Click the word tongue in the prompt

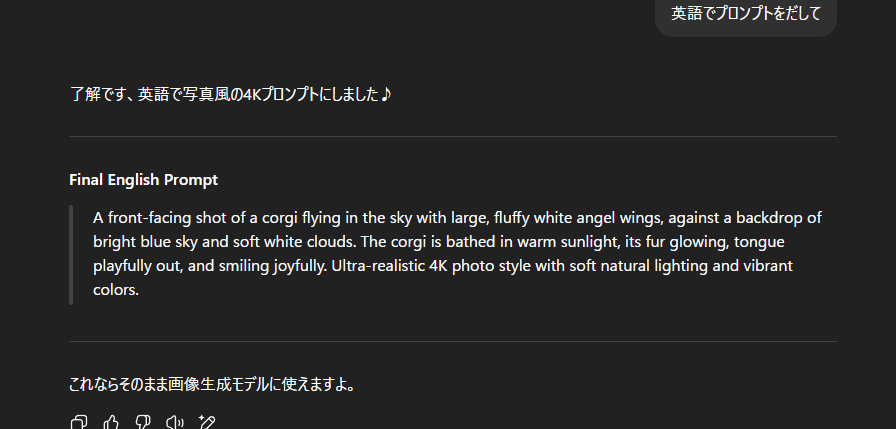coord(759,243)
